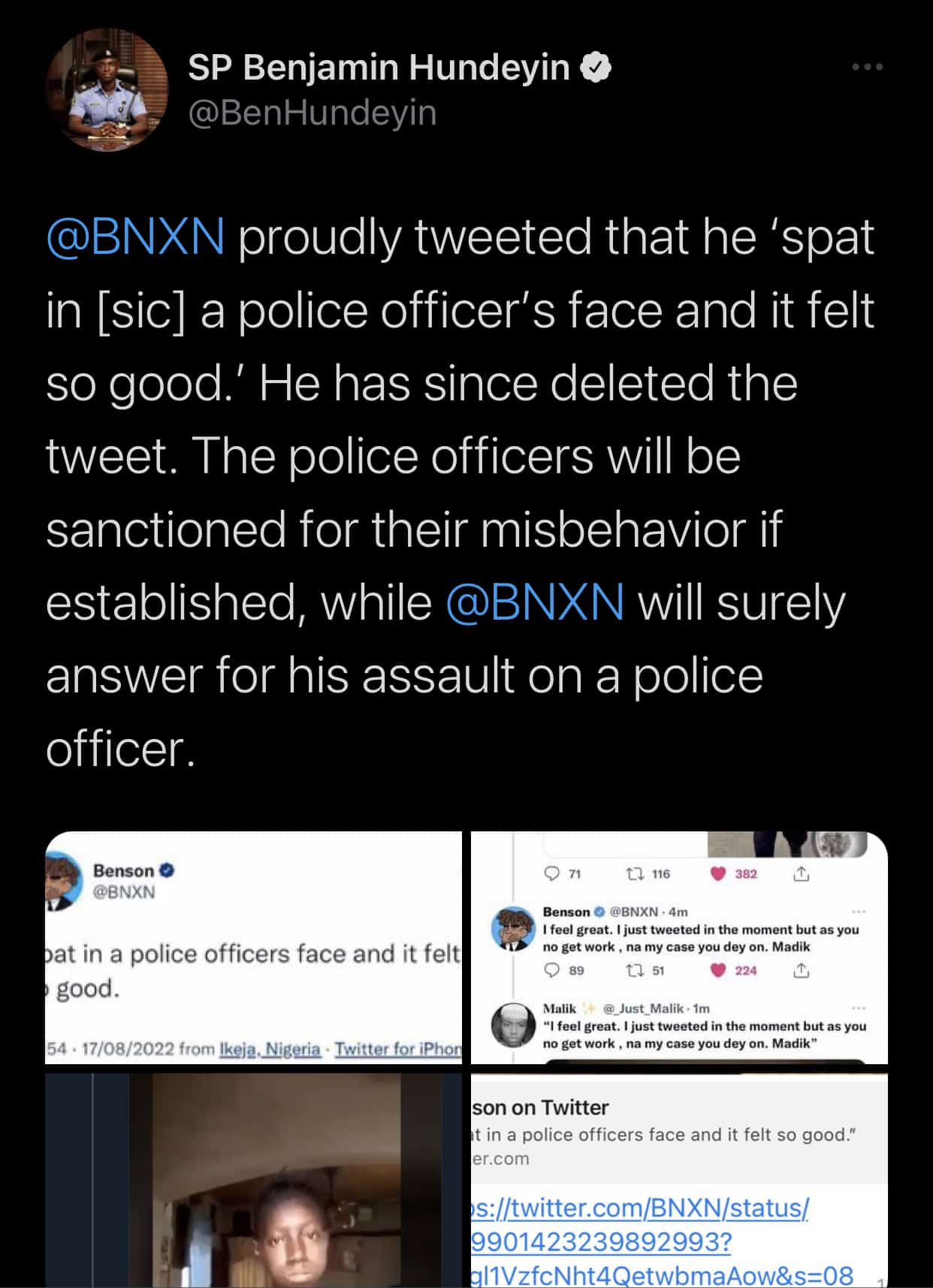Click the Ikeja, Nigeria location link

[x=270, y=1049]
